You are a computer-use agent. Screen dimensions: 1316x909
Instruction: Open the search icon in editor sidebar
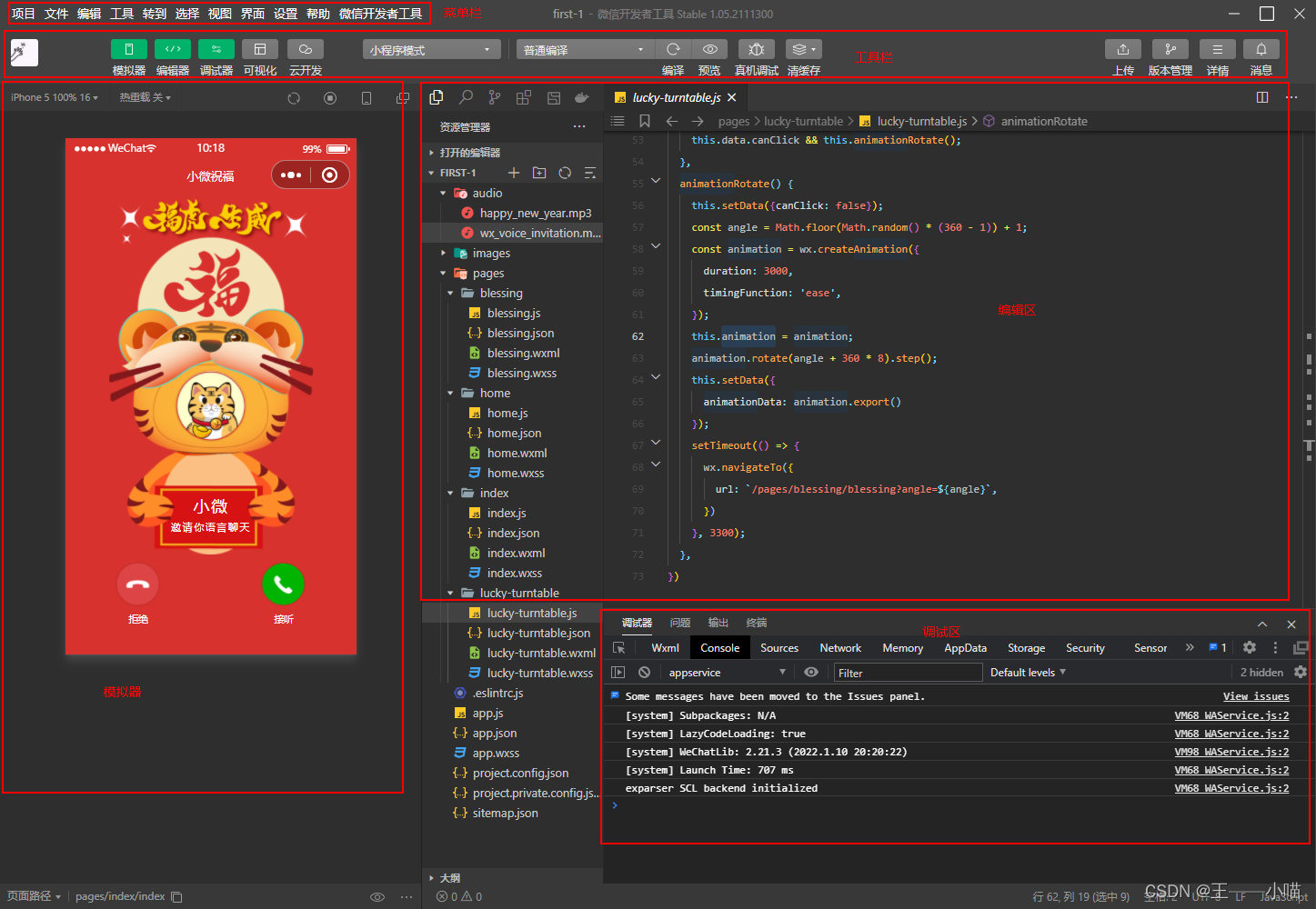click(466, 97)
